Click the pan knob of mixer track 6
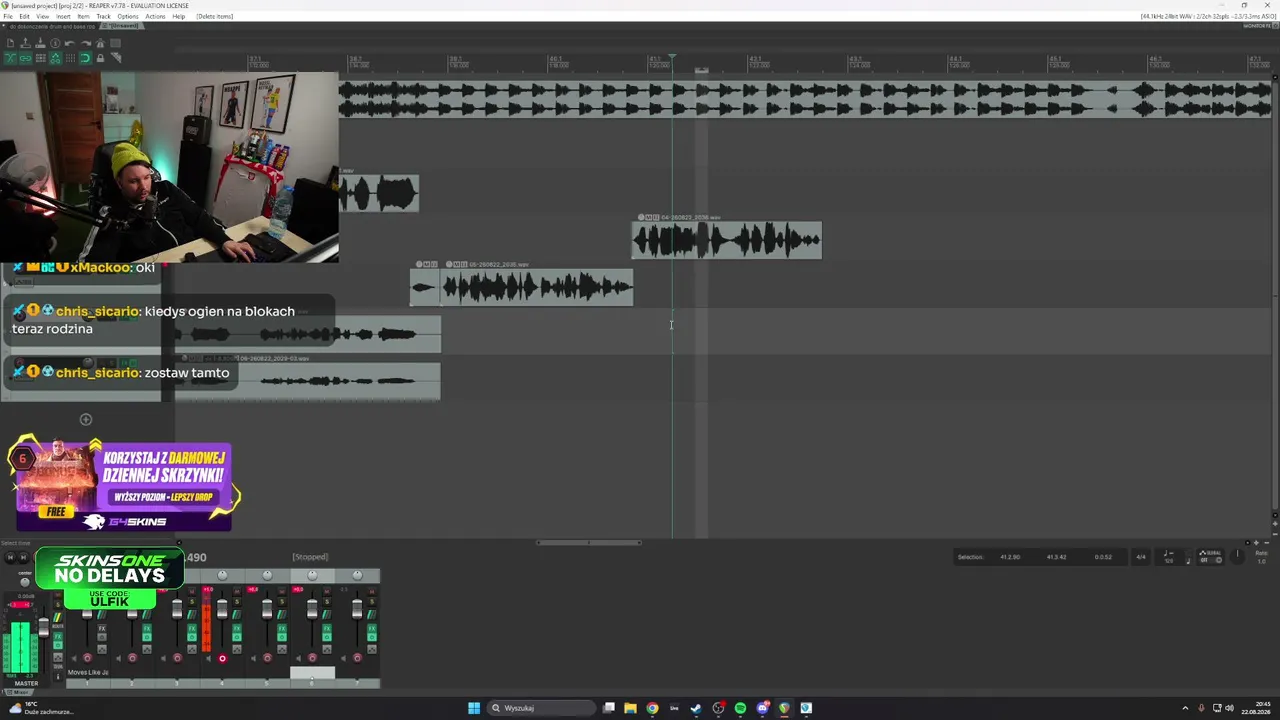Viewport: 1280px width, 720px height. (312, 575)
